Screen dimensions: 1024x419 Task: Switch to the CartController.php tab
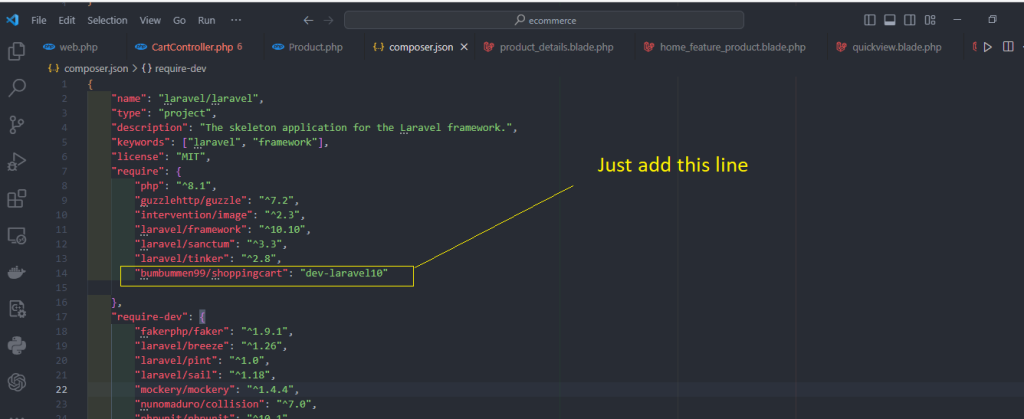click(193, 47)
